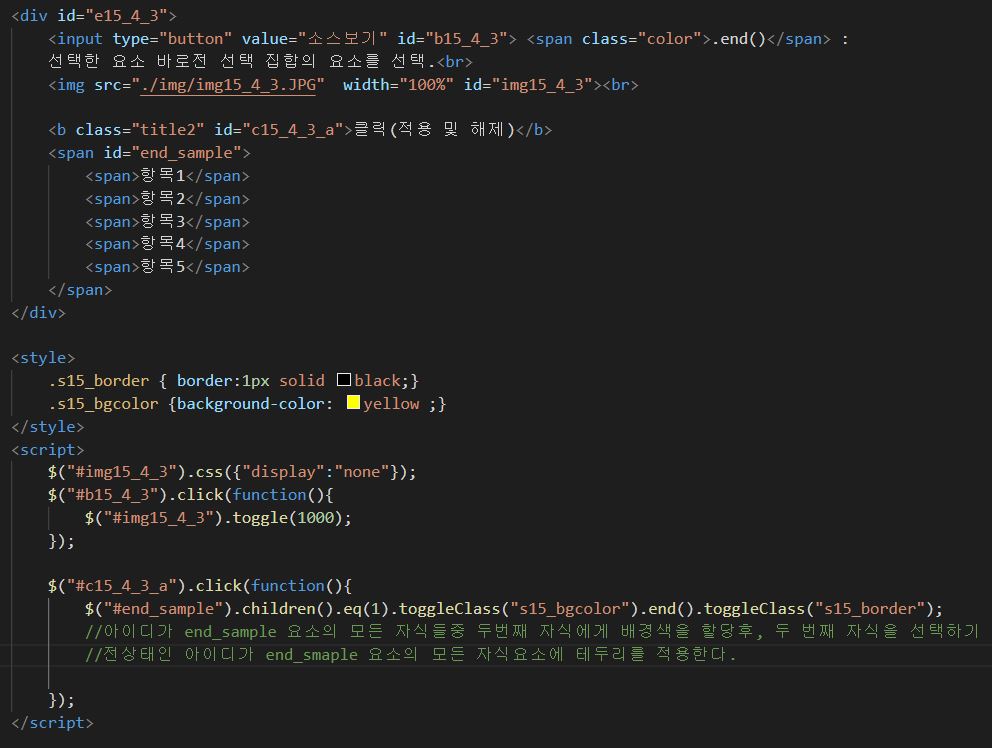Click the comment starting '//아이디가 end_sample'
This screenshot has height=748, width=992.
click(x=532, y=632)
